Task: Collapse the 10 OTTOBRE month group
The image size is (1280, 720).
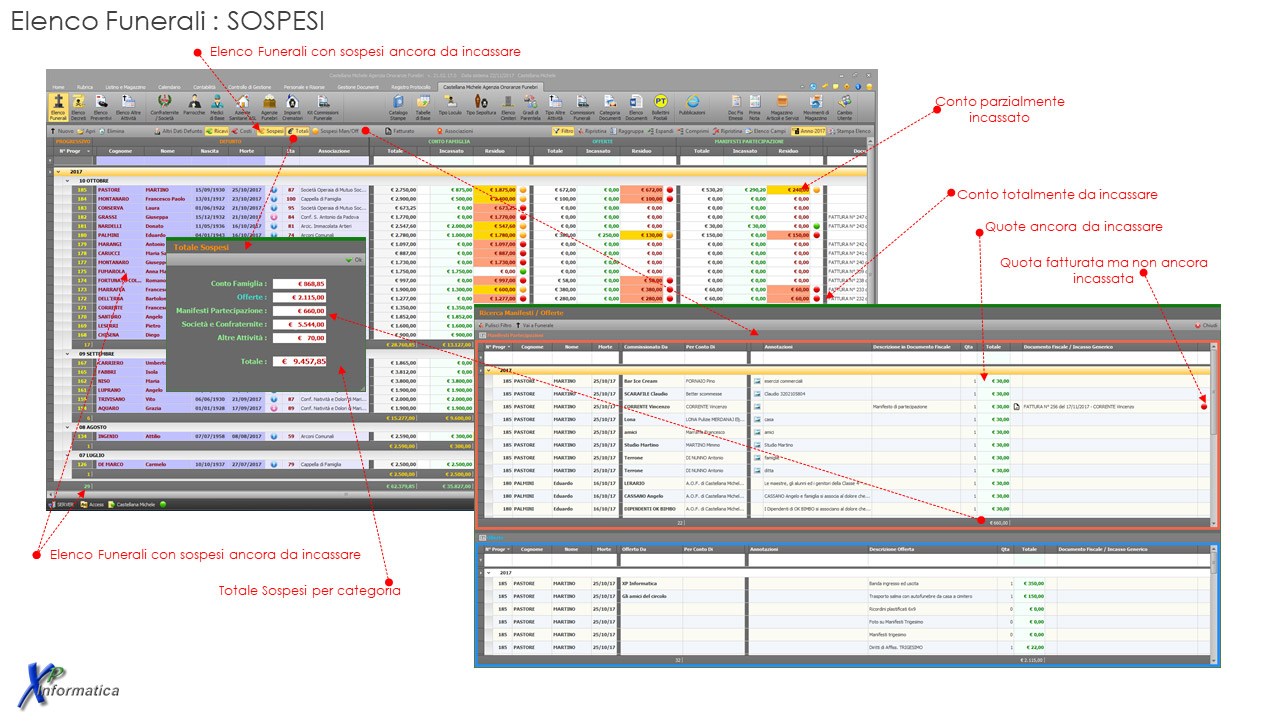Action: [x=69, y=180]
